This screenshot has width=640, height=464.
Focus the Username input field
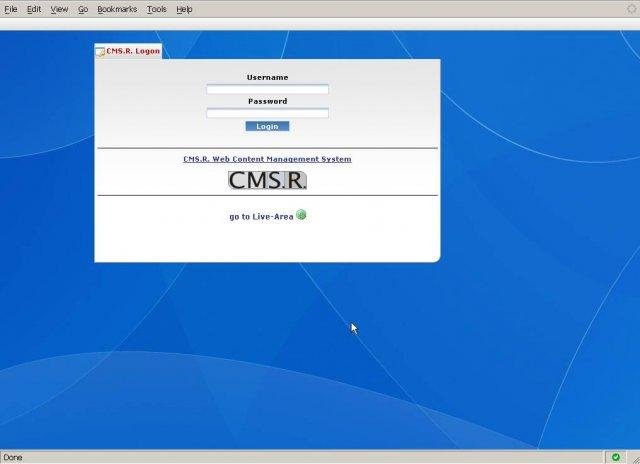[267, 89]
